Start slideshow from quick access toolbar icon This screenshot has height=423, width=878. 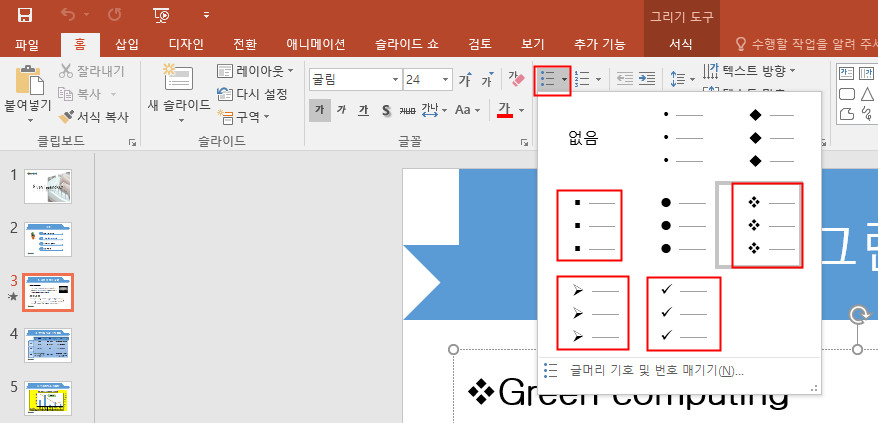pos(161,15)
